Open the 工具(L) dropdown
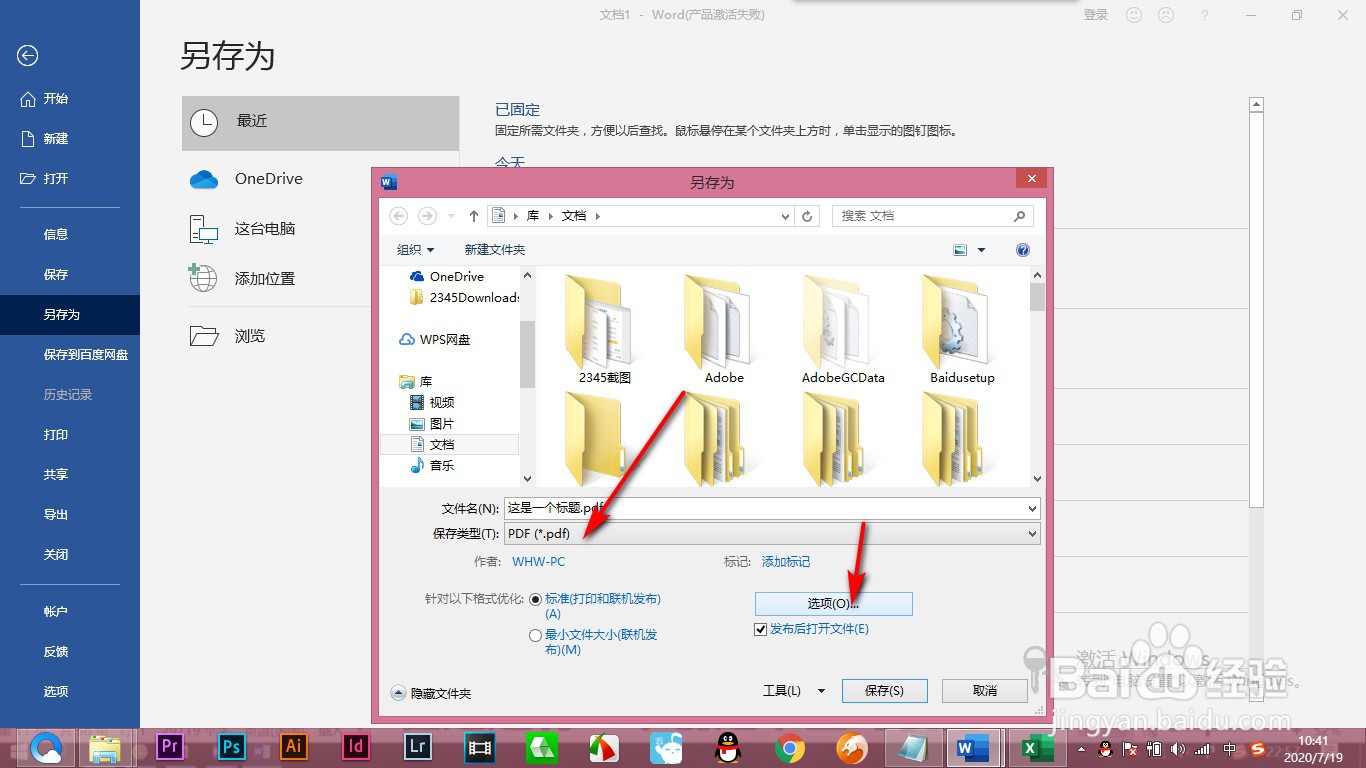Screen dimensions: 1366x768 794,691
